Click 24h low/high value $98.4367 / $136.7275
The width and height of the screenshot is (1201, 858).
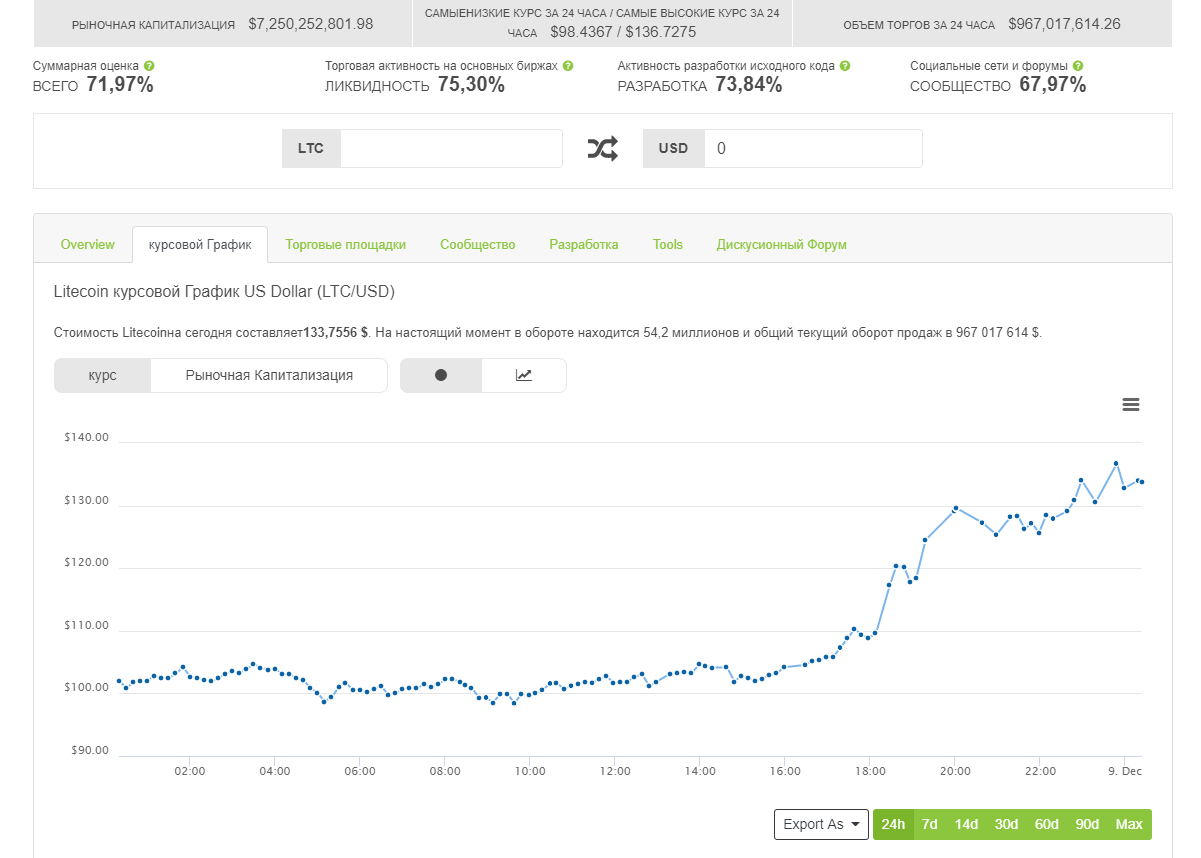click(623, 32)
